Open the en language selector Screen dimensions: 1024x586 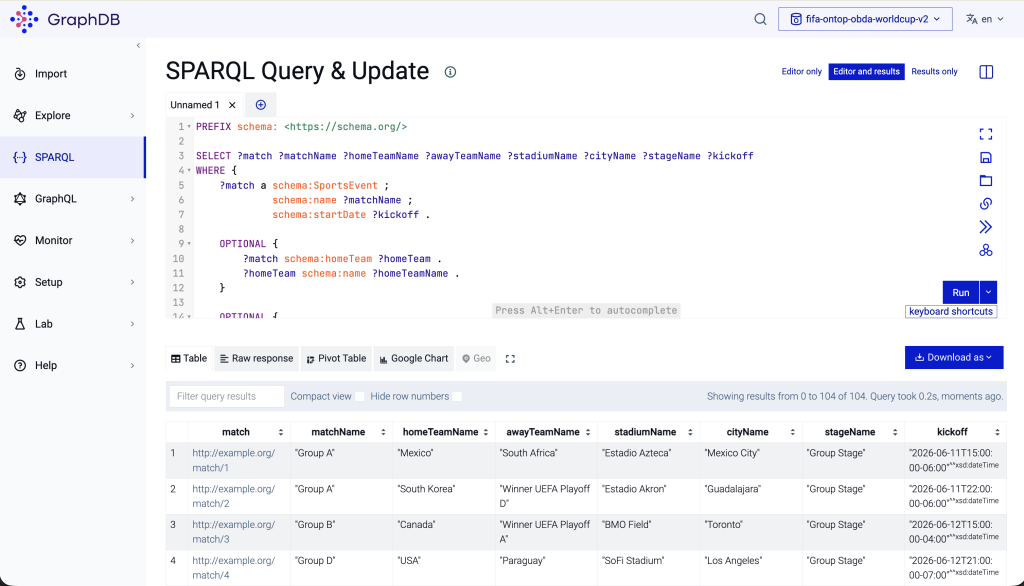[985, 19]
